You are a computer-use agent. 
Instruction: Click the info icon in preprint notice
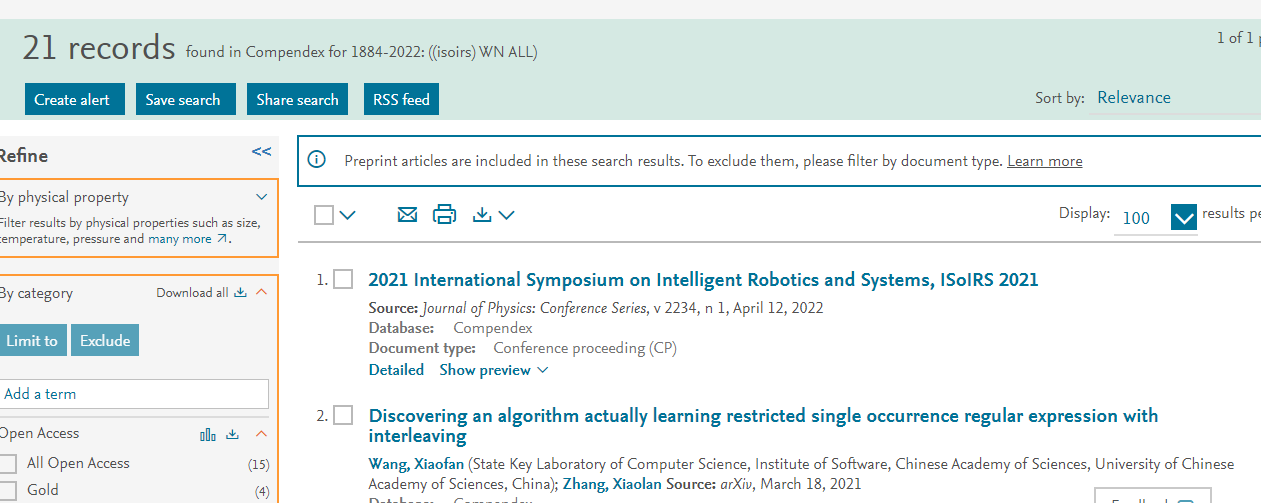(317, 160)
